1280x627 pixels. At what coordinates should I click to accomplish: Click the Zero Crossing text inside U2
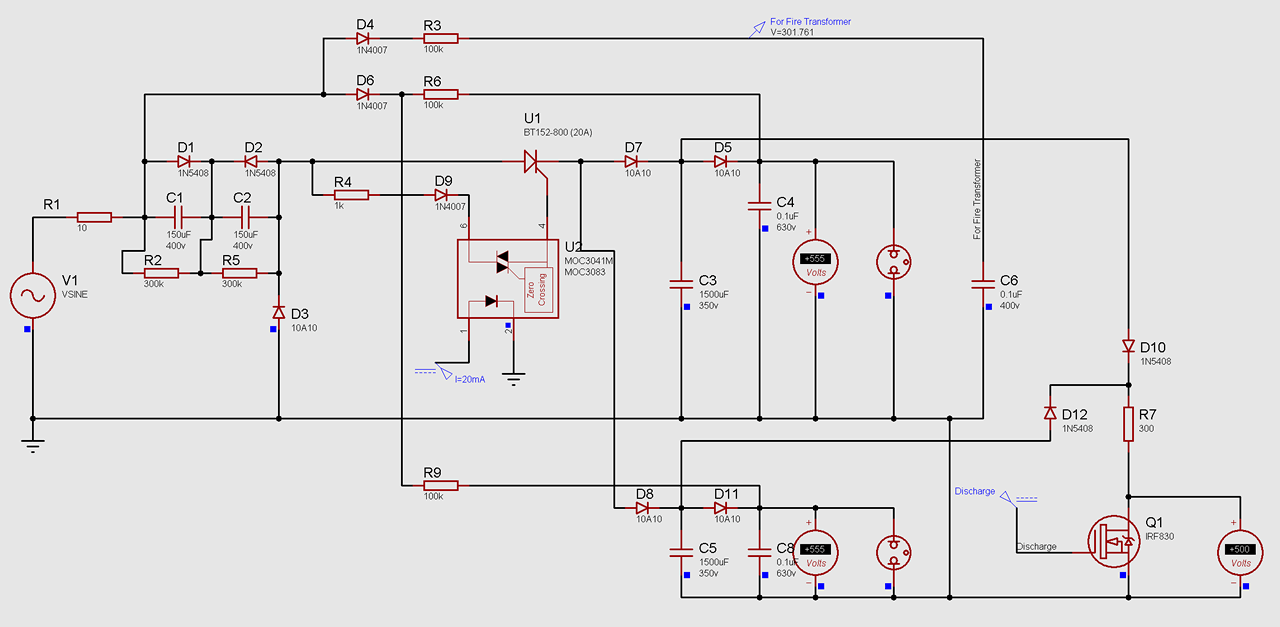pos(538,289)
